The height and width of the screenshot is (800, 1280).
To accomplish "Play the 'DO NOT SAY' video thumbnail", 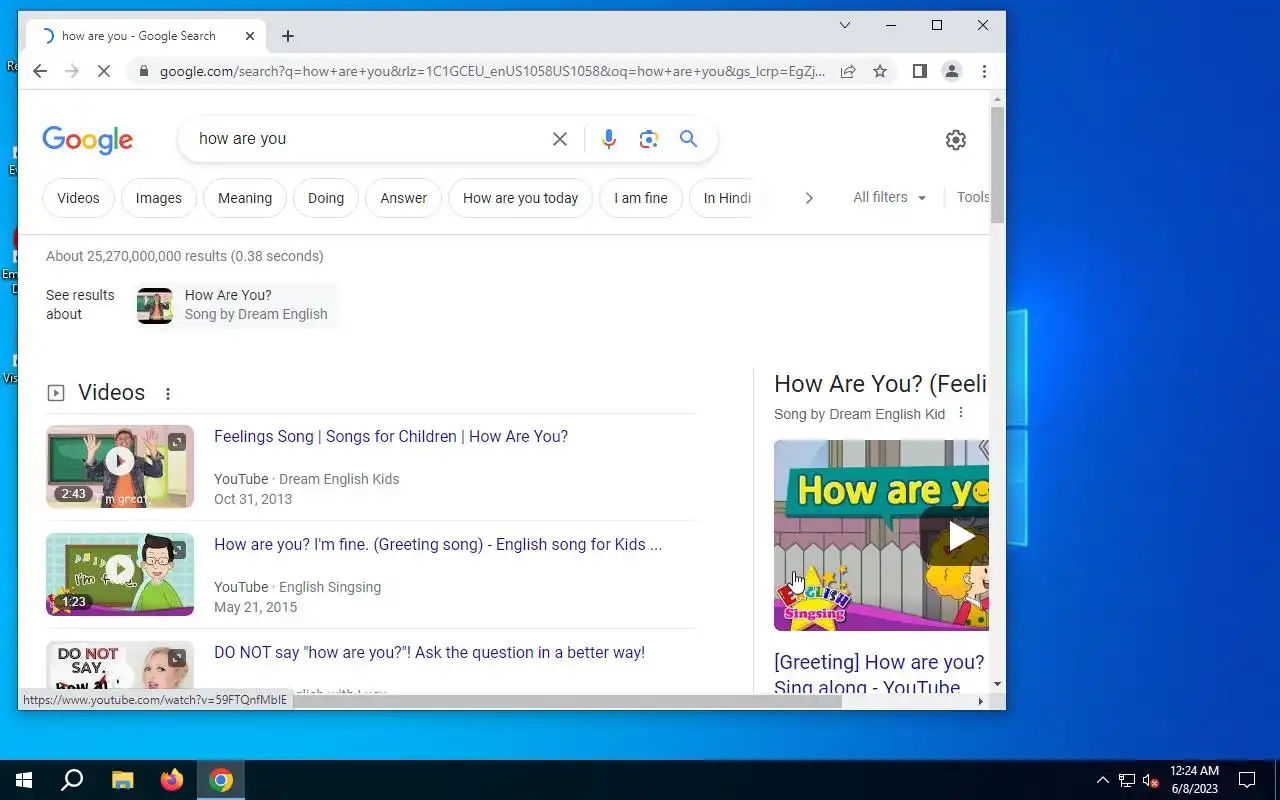I will [x=120, y=667].
